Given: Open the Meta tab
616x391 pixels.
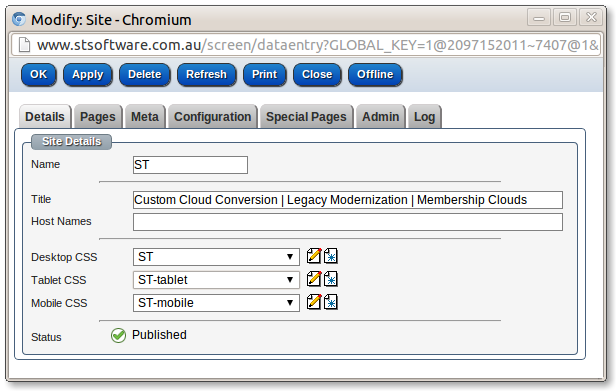Looking at the screenshot, I should [x=145, y=117].
